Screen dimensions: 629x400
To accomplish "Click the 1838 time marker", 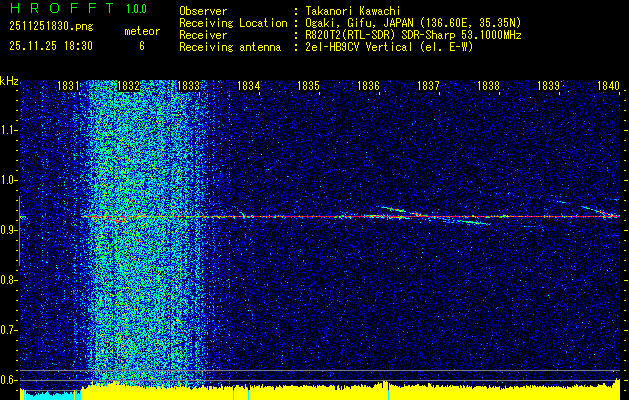I will tap(488, 85).
